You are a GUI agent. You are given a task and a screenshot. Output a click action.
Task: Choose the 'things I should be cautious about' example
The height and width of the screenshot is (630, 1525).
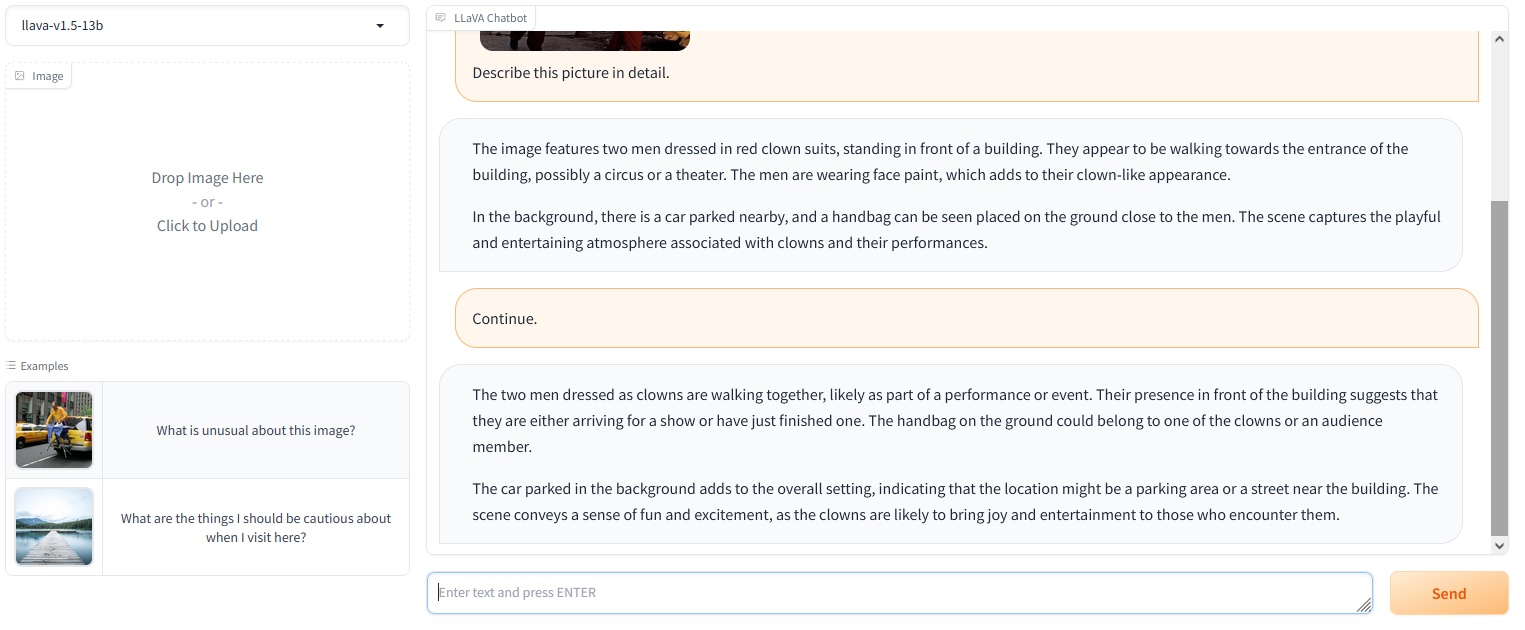coord(256,527)
